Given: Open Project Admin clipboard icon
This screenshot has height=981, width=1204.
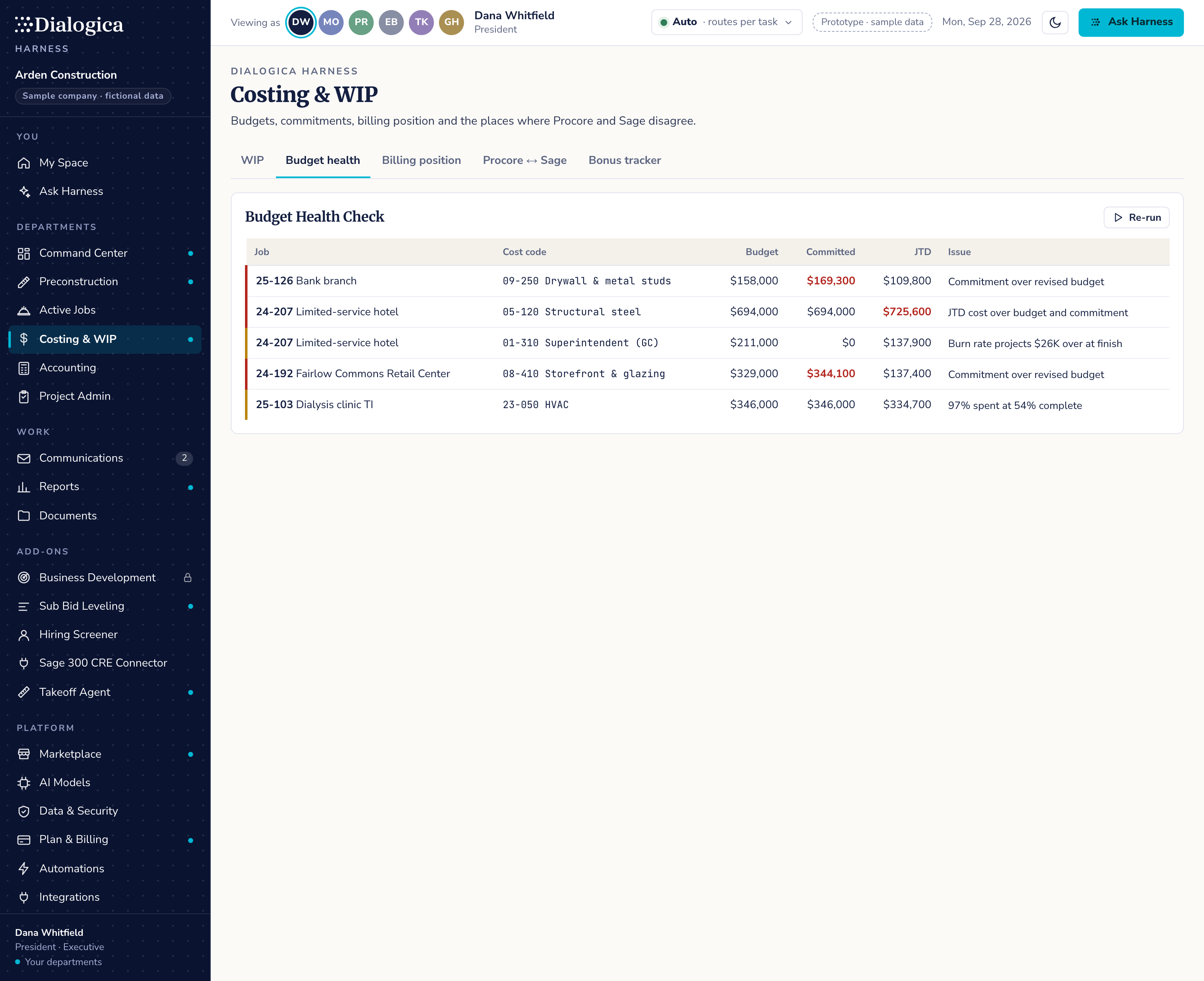Looking at the screenshot, I should tap(24, 396).
